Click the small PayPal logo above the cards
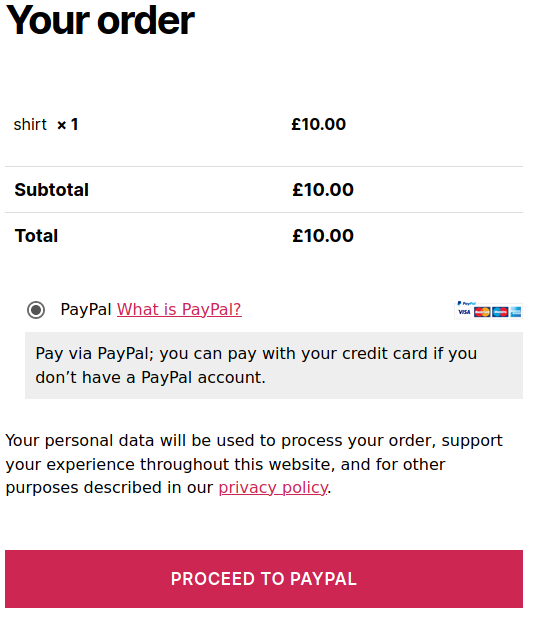542x622 pixels. tap(467, 303)
